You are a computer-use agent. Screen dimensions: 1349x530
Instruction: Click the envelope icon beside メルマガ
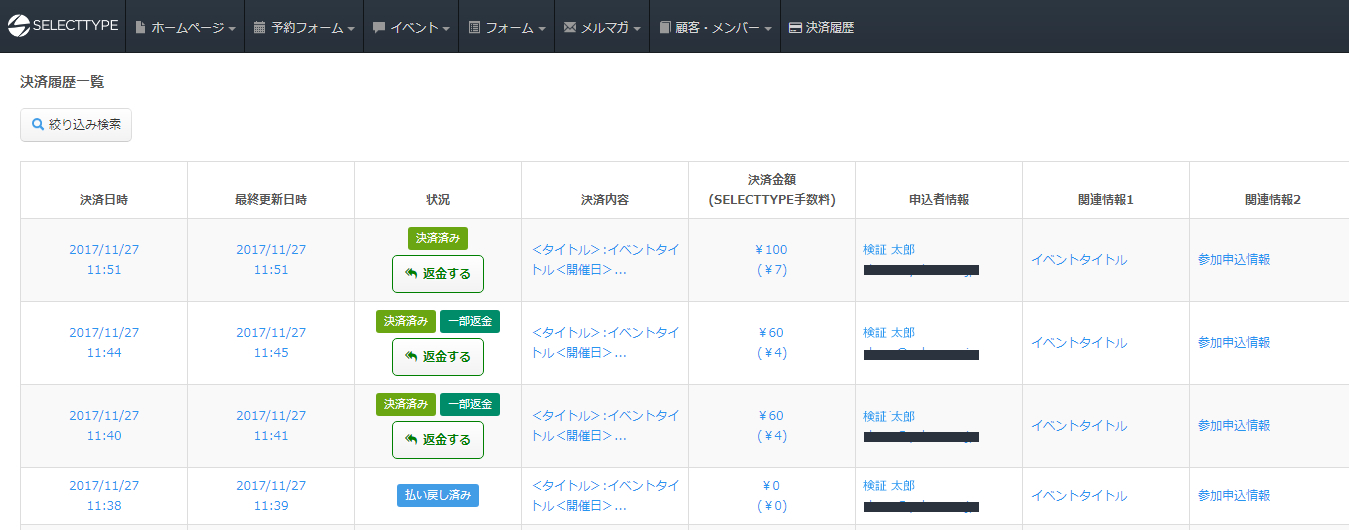tap(570, 28)
